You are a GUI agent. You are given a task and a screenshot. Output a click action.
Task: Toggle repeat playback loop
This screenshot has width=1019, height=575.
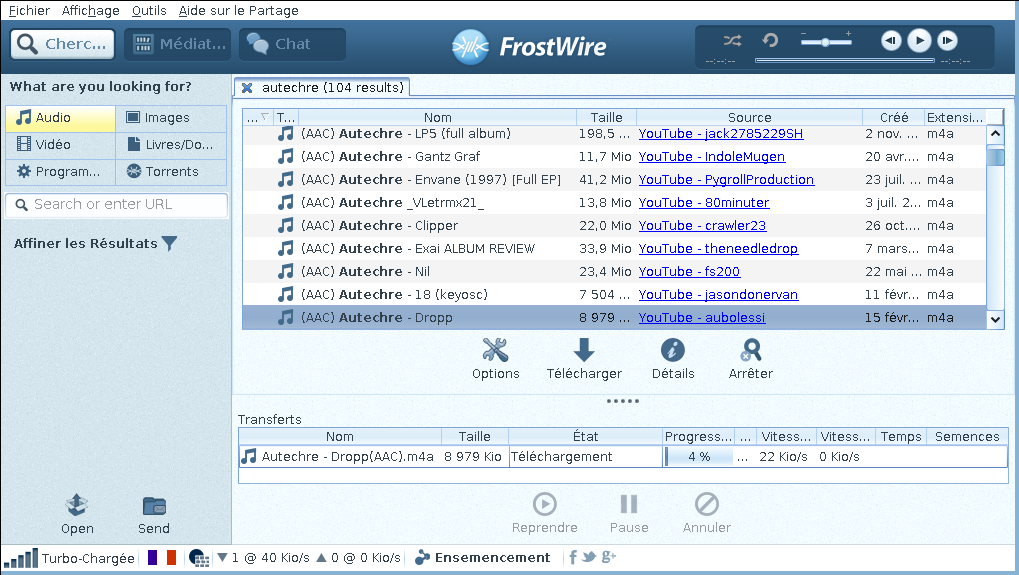[770, 40]
